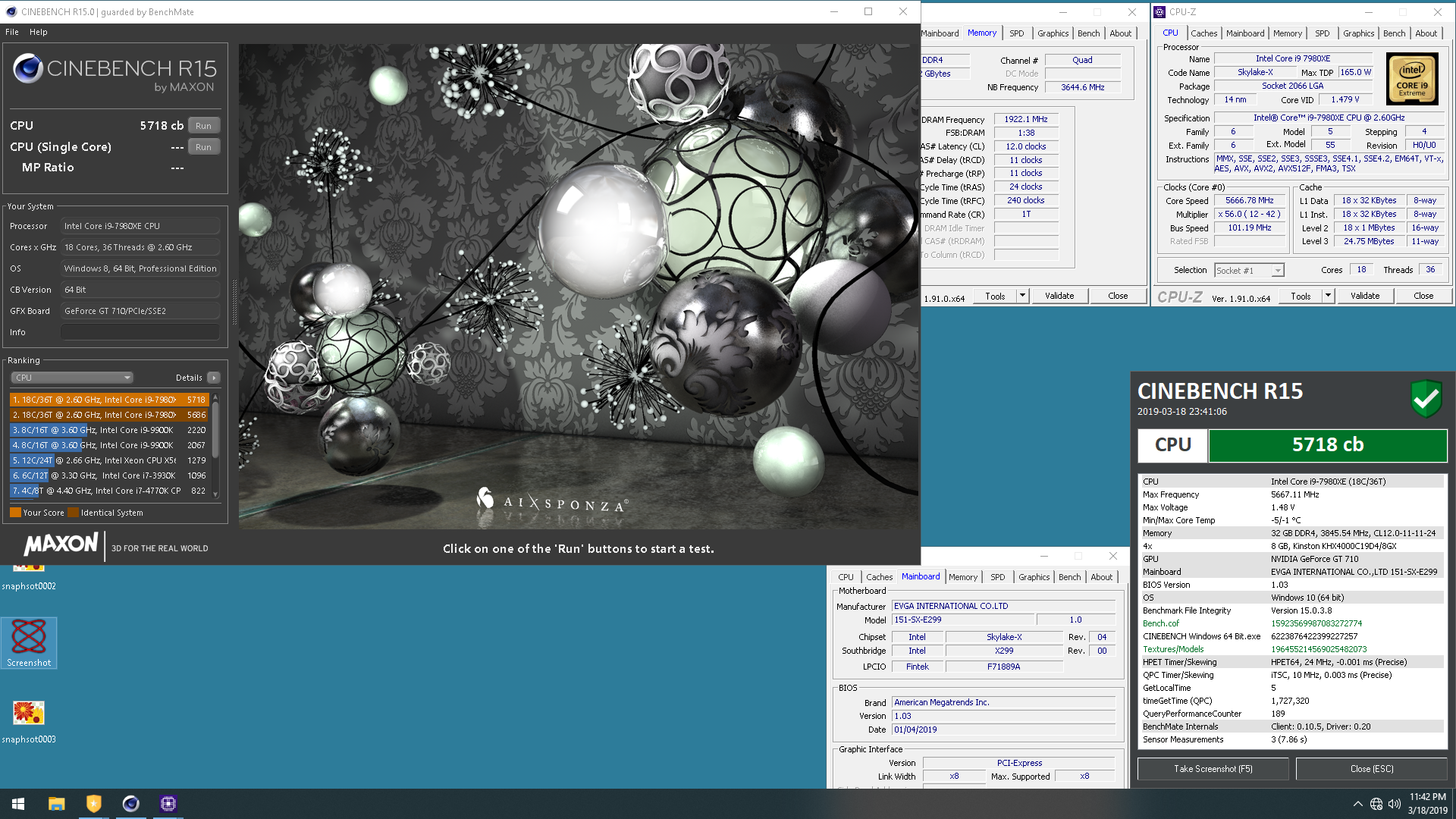Select the i7-4770K ranking entry
This screenshot has width=1456, height=819.
[109, 491]
